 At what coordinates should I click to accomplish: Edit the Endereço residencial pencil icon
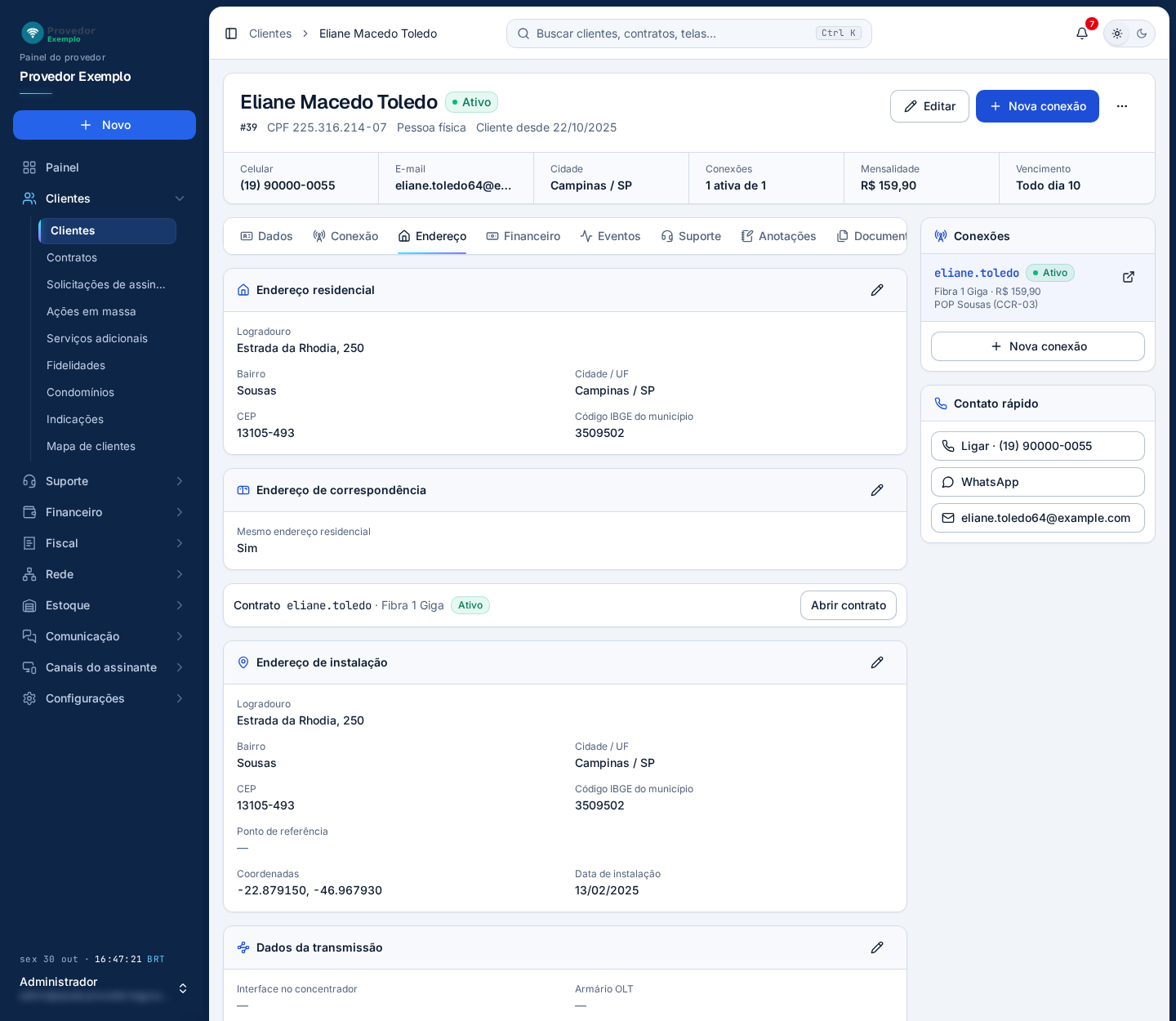point(877,290)
